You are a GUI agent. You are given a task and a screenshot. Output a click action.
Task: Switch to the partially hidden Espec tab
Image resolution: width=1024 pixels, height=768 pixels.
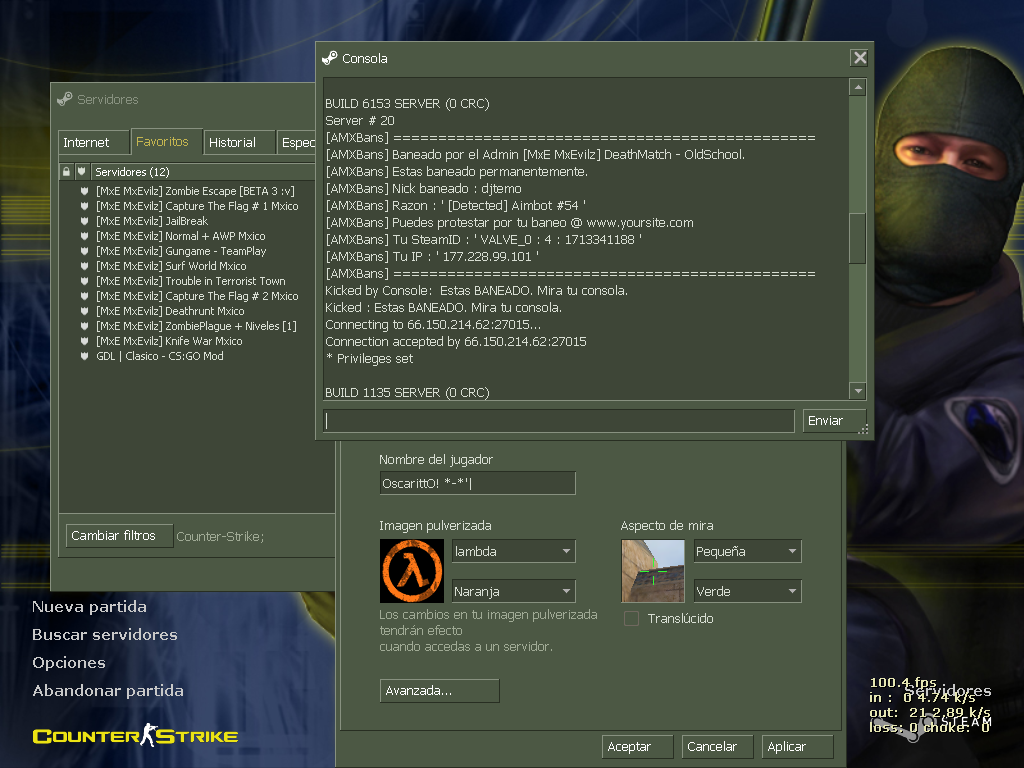pos(297,142)
